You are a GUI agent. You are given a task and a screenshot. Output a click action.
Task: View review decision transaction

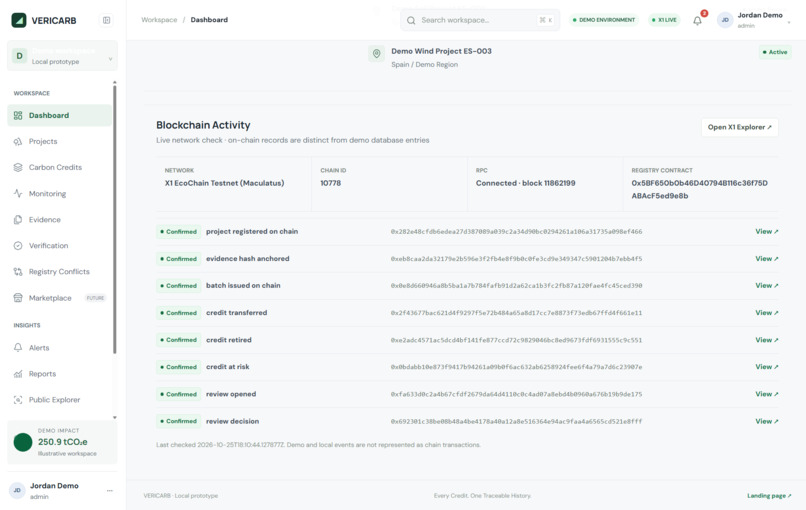pyautogui.click(x=766, y=421)
